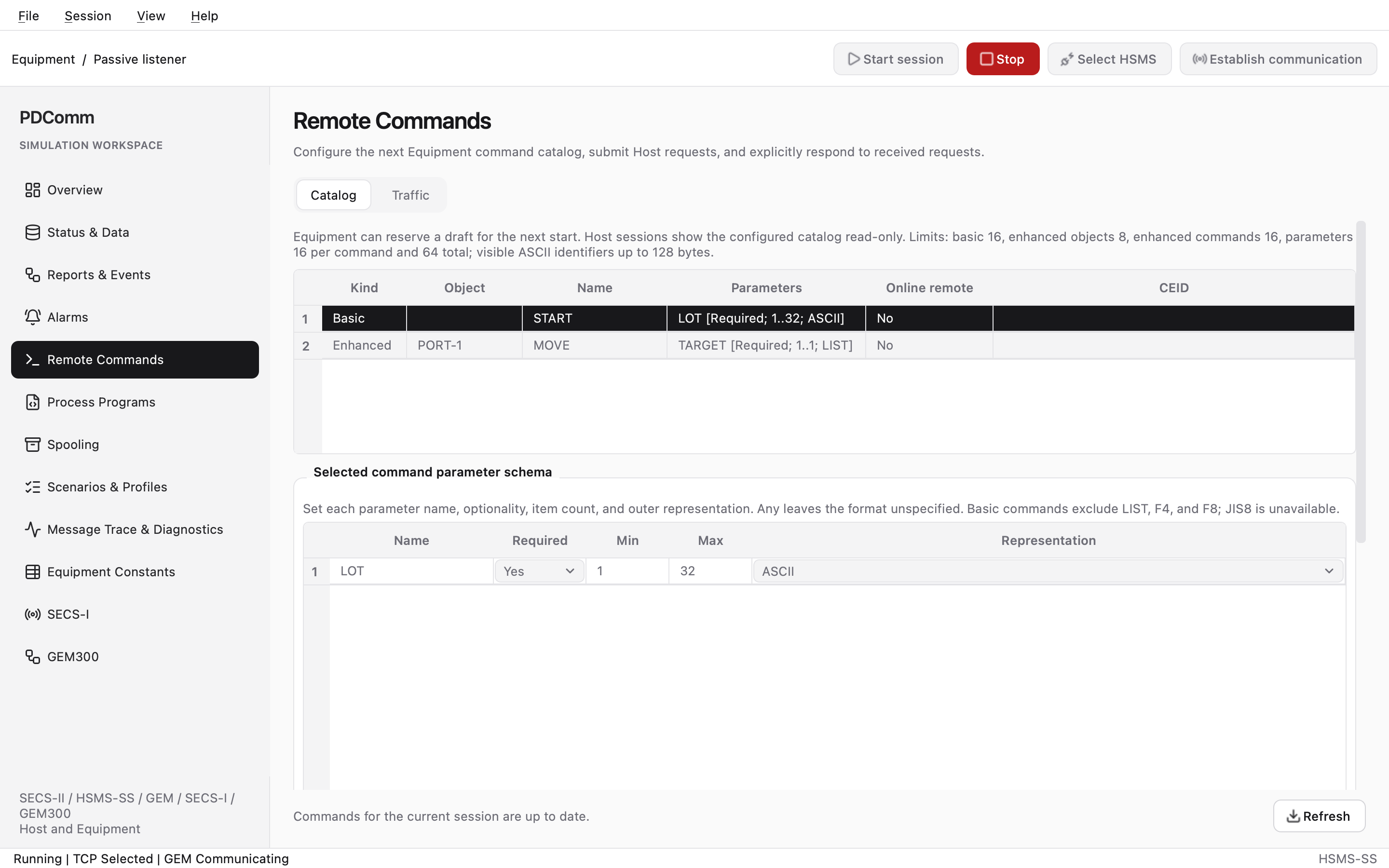Go to Alarms section label

(68, 317)
